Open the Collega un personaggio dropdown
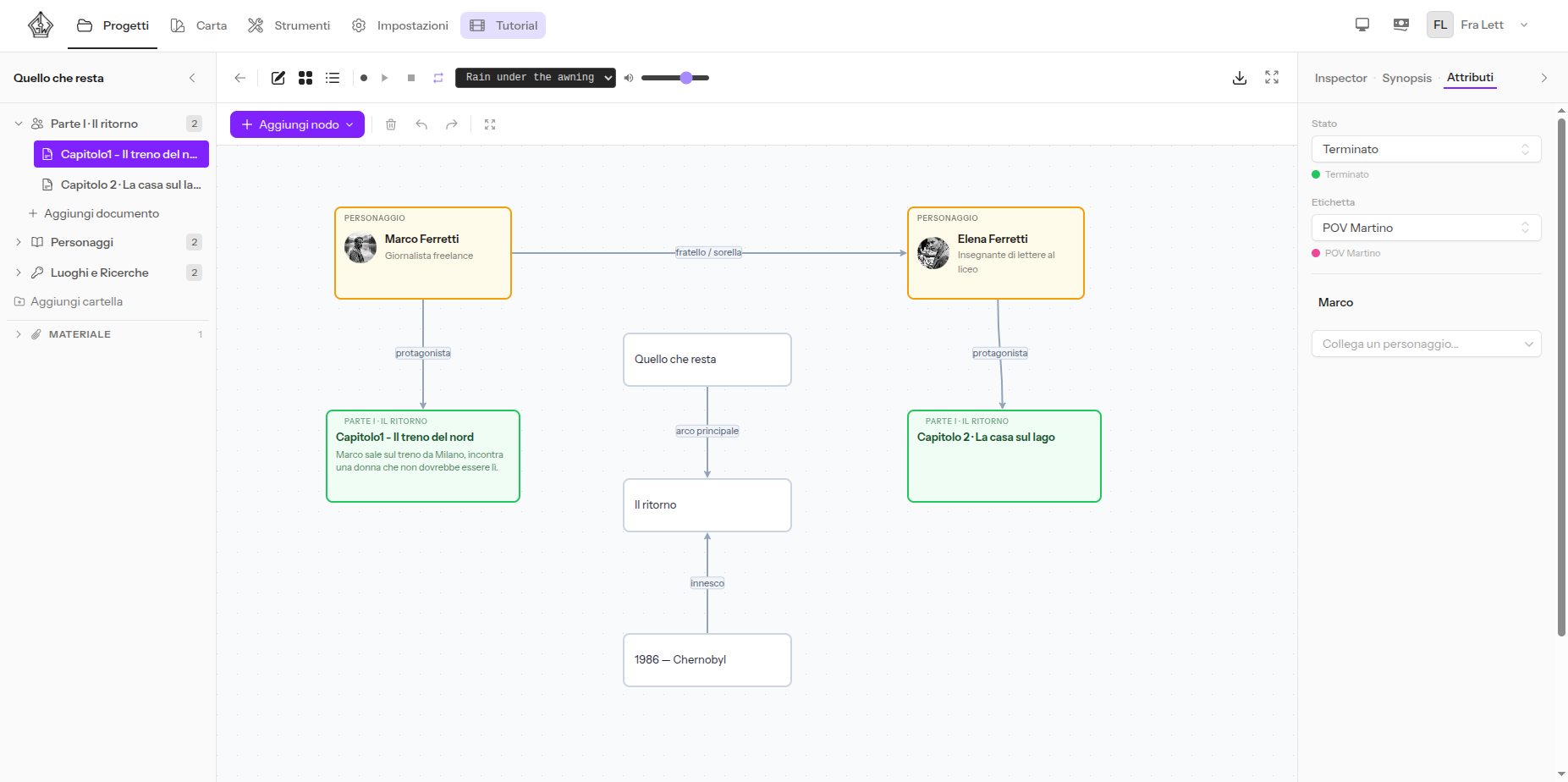 click(x=1426, y=344)
